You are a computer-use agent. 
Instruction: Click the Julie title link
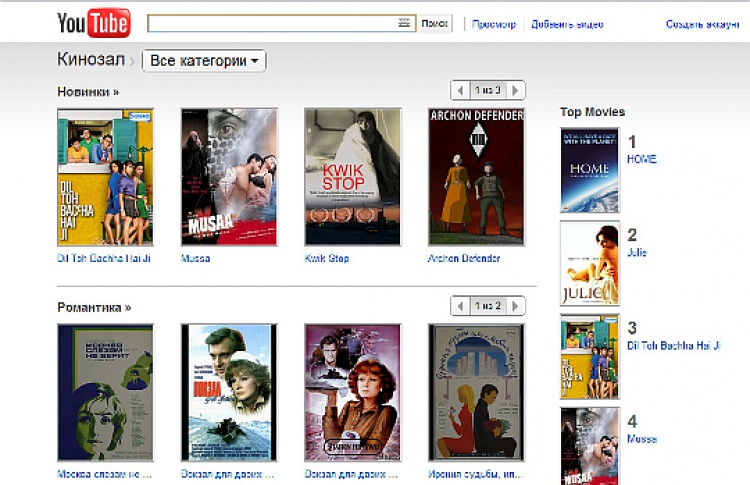[637, 253]
